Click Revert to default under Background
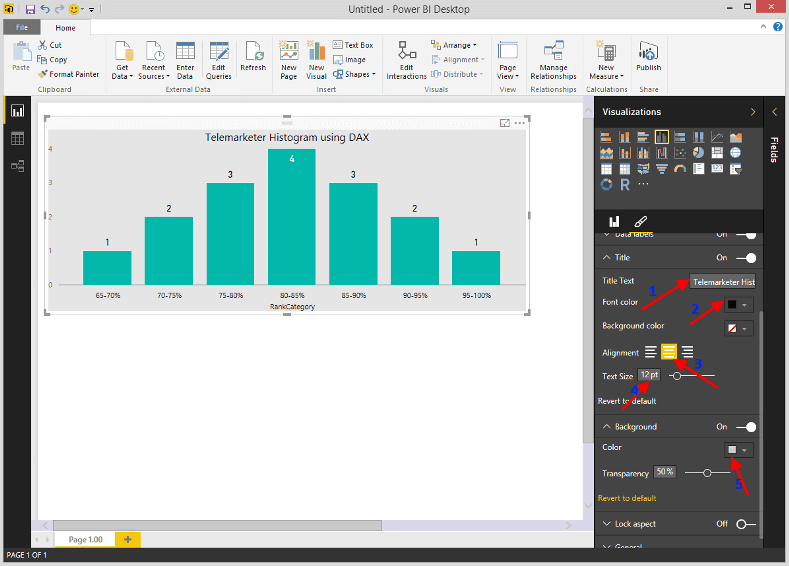The image size is (789, 566). (627, 498)
